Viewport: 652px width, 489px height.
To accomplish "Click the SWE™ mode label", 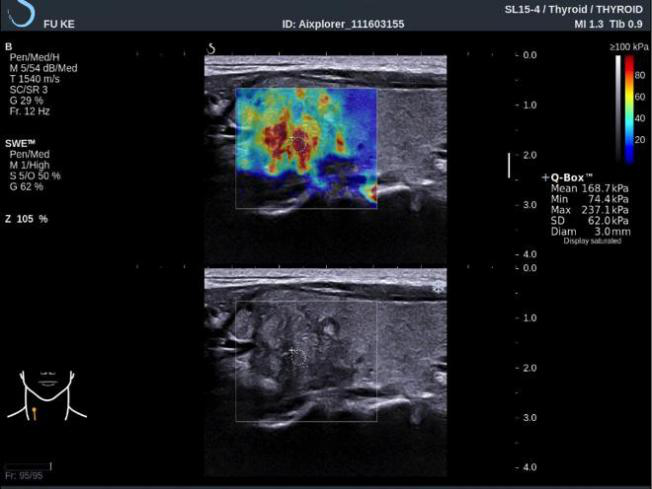I will [x=20, y=144].
